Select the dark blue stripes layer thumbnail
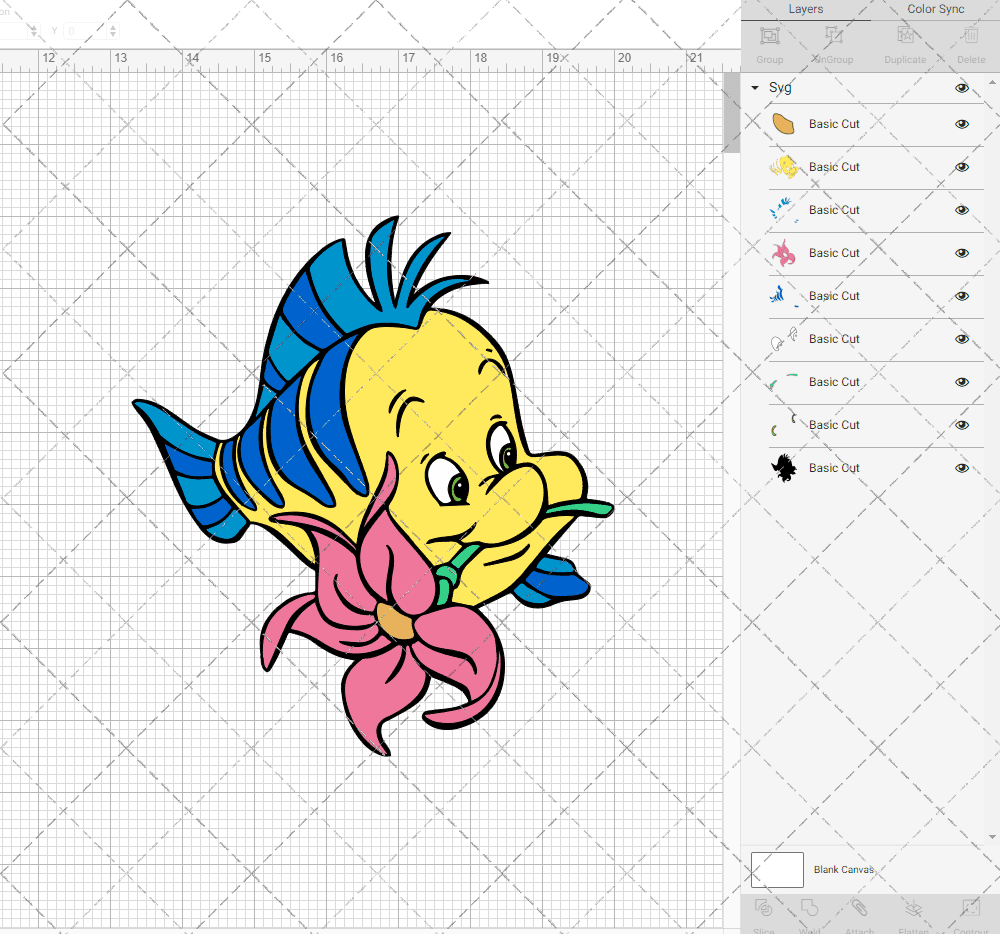The height and width of the screenshot is (934, 1000). (784, 296)
